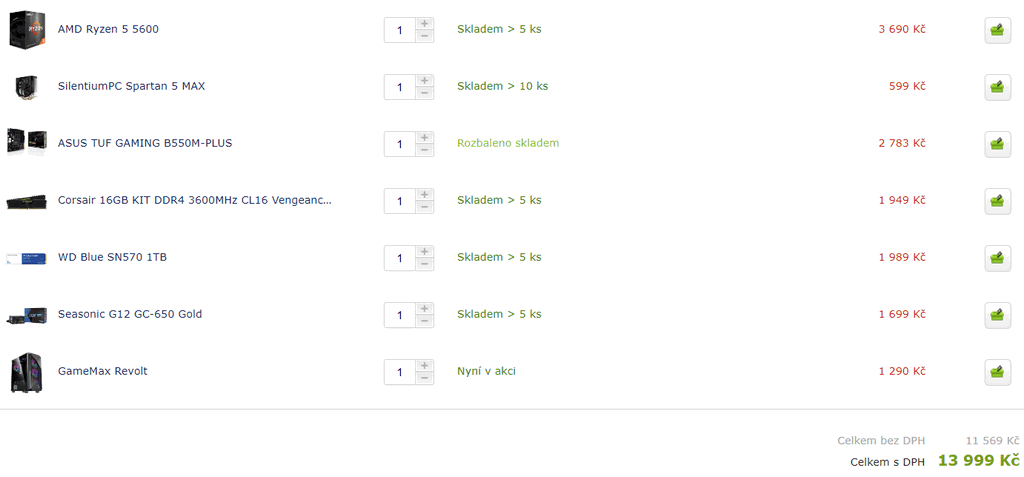View the GameMax Revolt case thumbnail
This screenshot has height=477, width=1024.
tap(27, 372)
